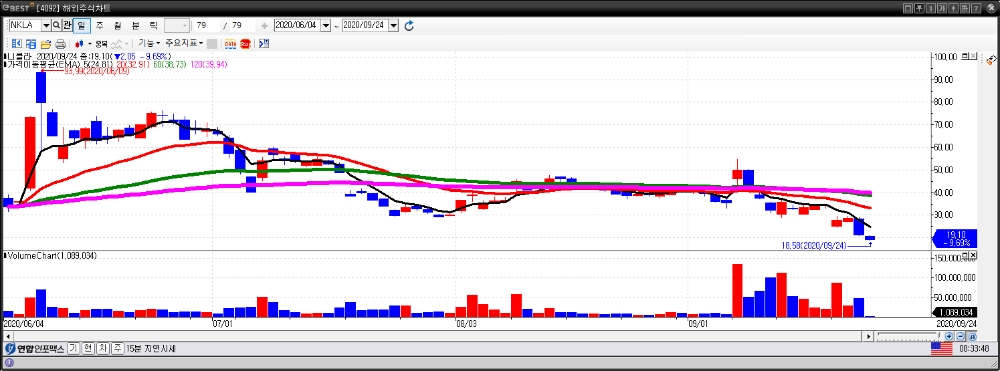
Task: Open the yellow folder icon
Action: [45, 44]
